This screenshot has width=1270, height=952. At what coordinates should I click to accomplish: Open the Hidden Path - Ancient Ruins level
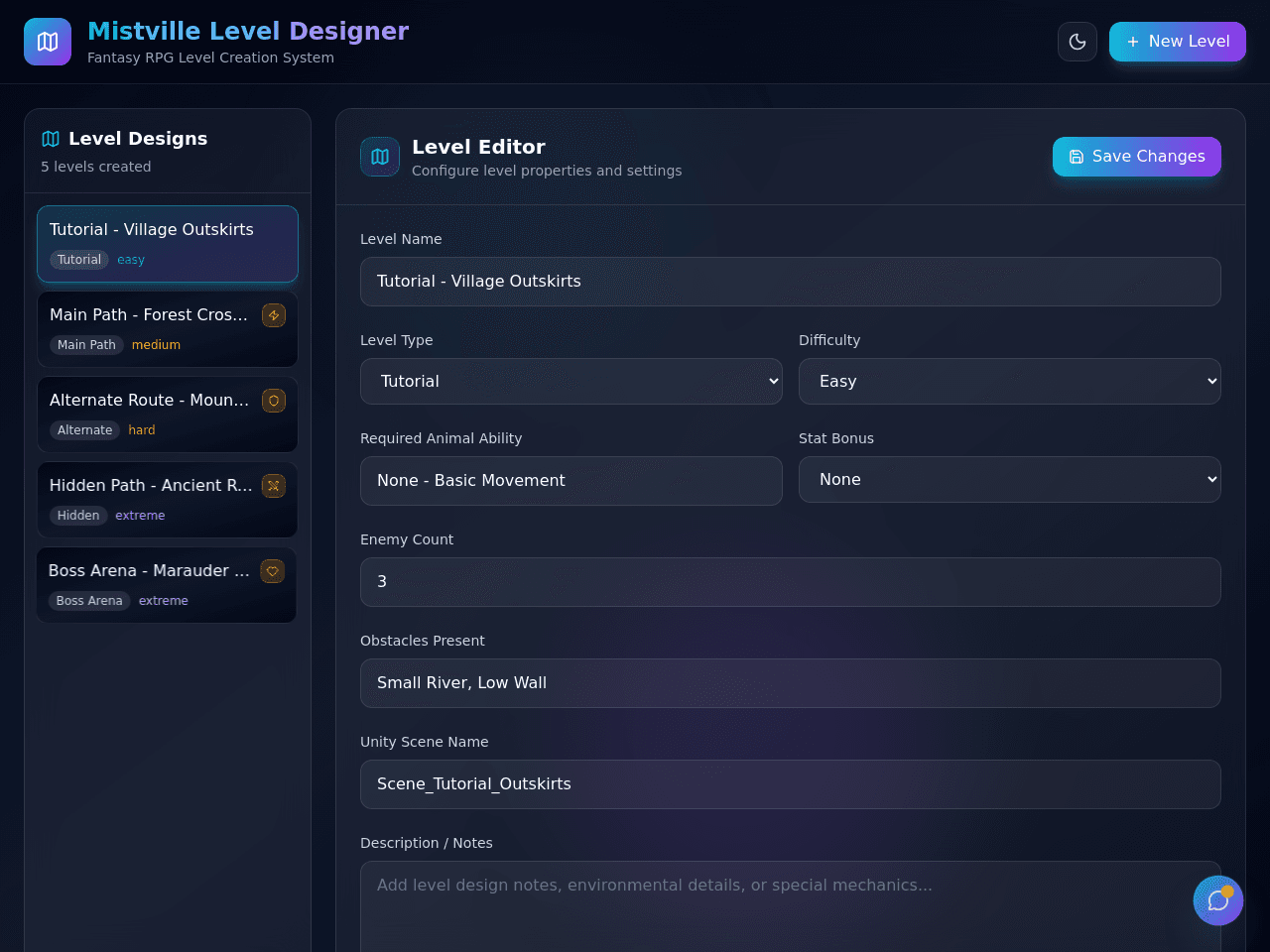click(168, 500)
